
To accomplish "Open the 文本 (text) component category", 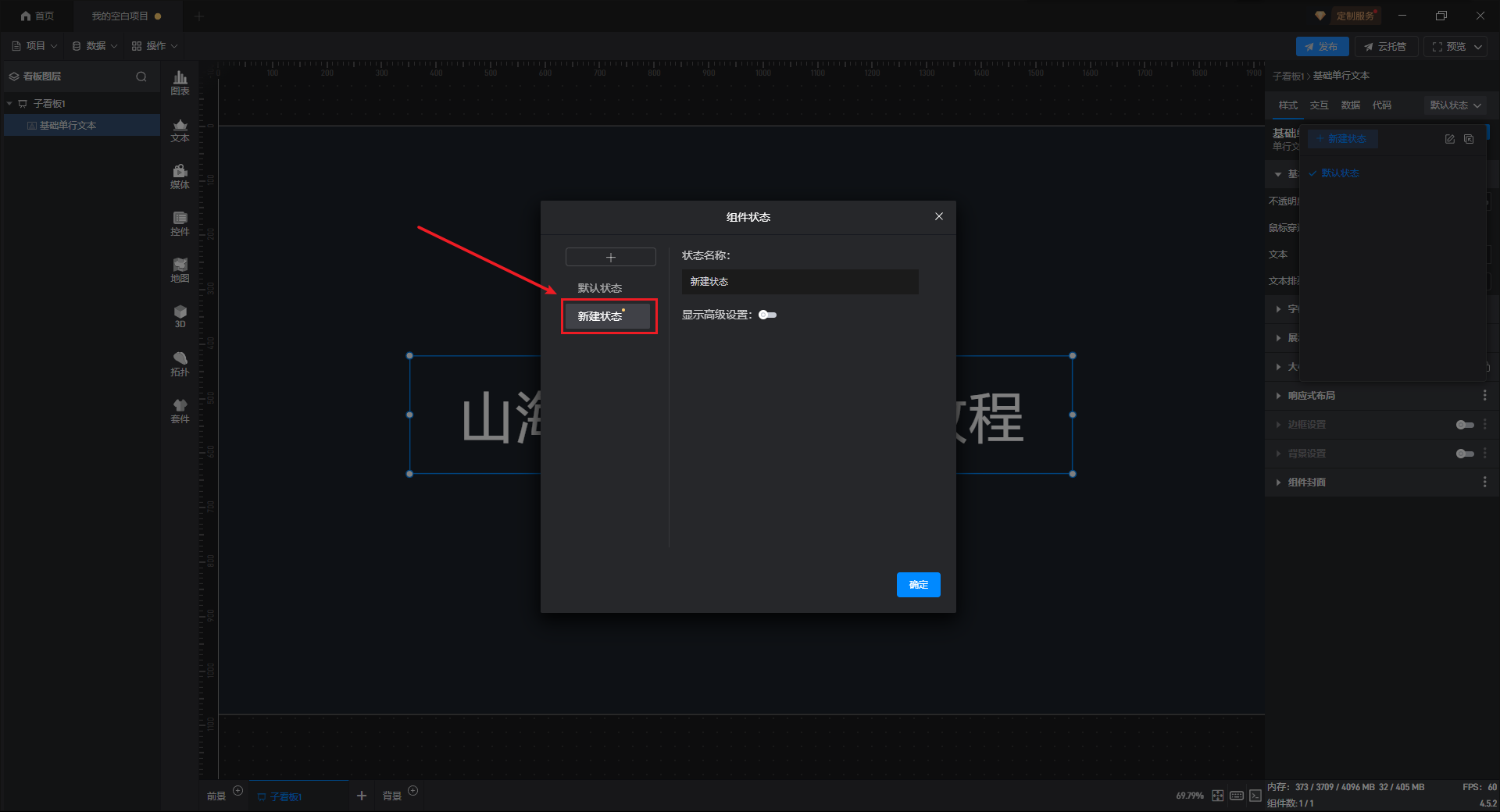I will click(x=180, y=130).
